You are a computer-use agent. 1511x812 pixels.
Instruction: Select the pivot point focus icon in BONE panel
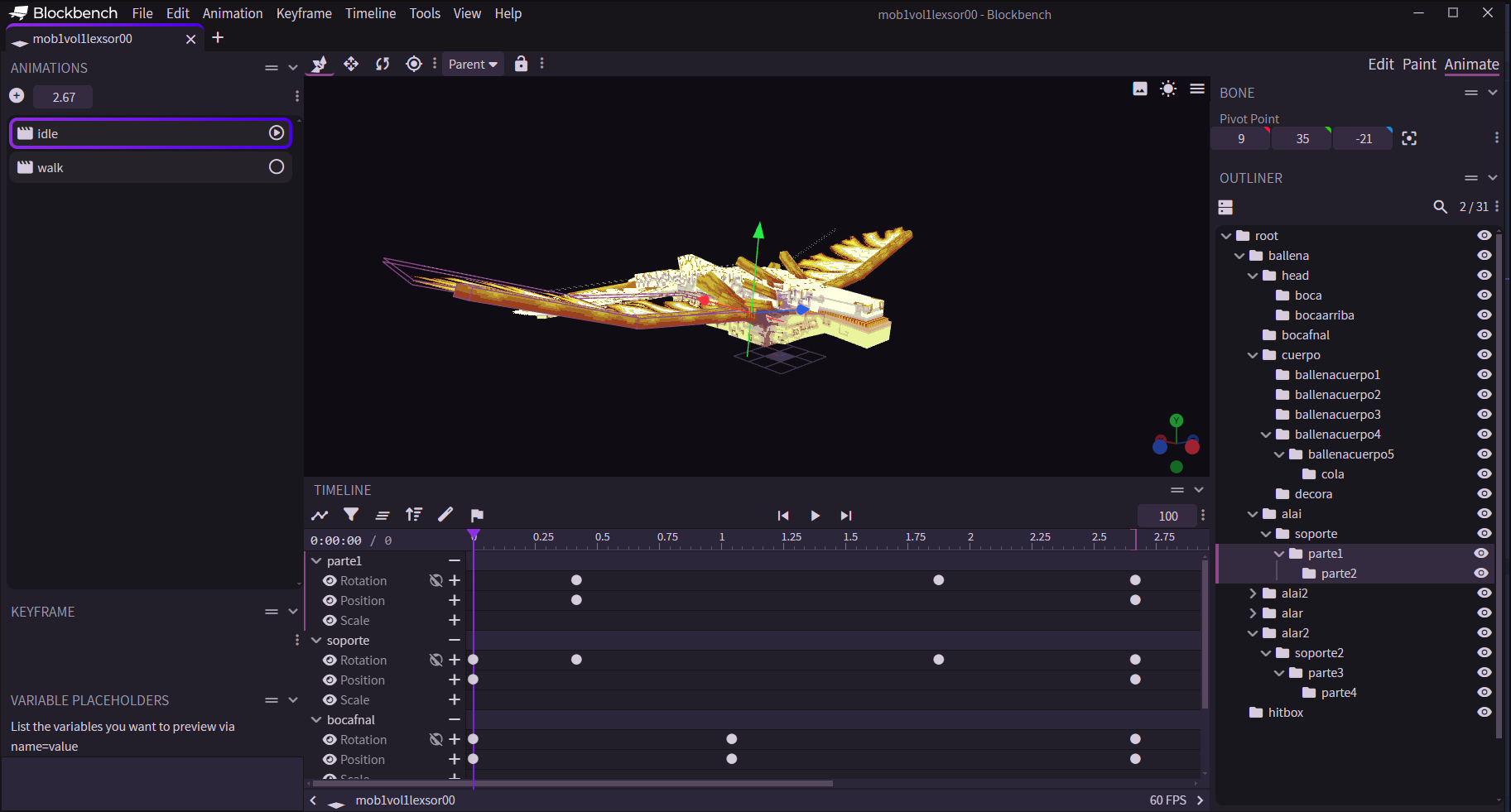(1408, 138)
